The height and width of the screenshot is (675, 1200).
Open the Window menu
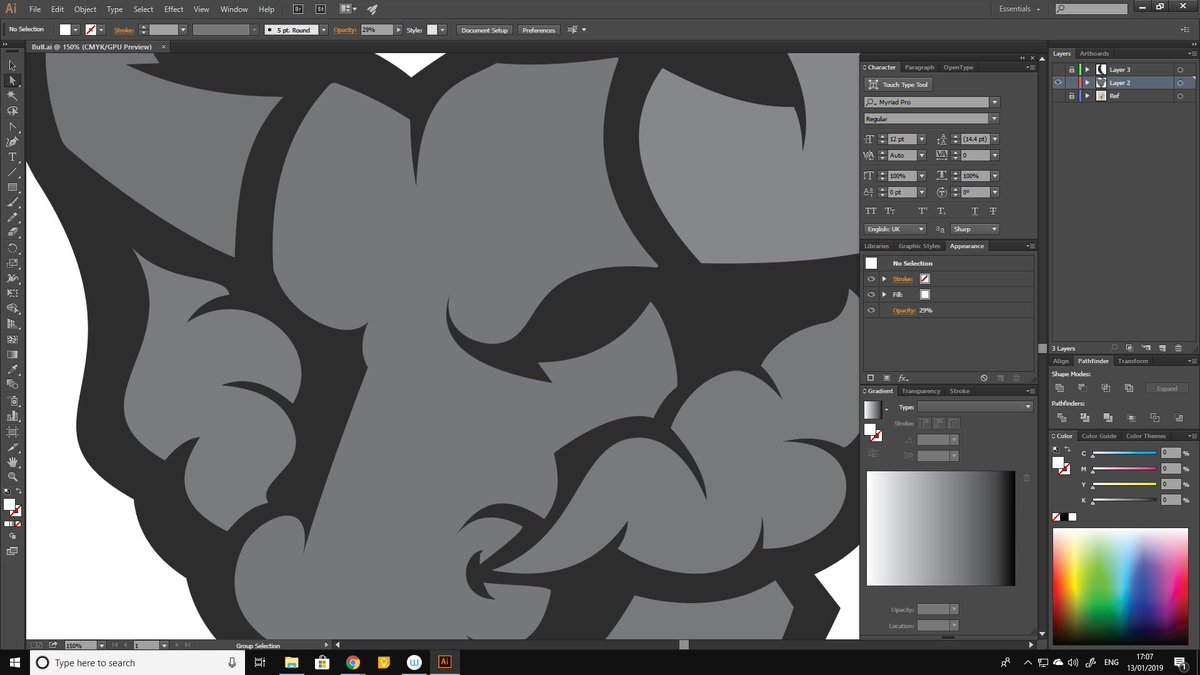(234, 9)
